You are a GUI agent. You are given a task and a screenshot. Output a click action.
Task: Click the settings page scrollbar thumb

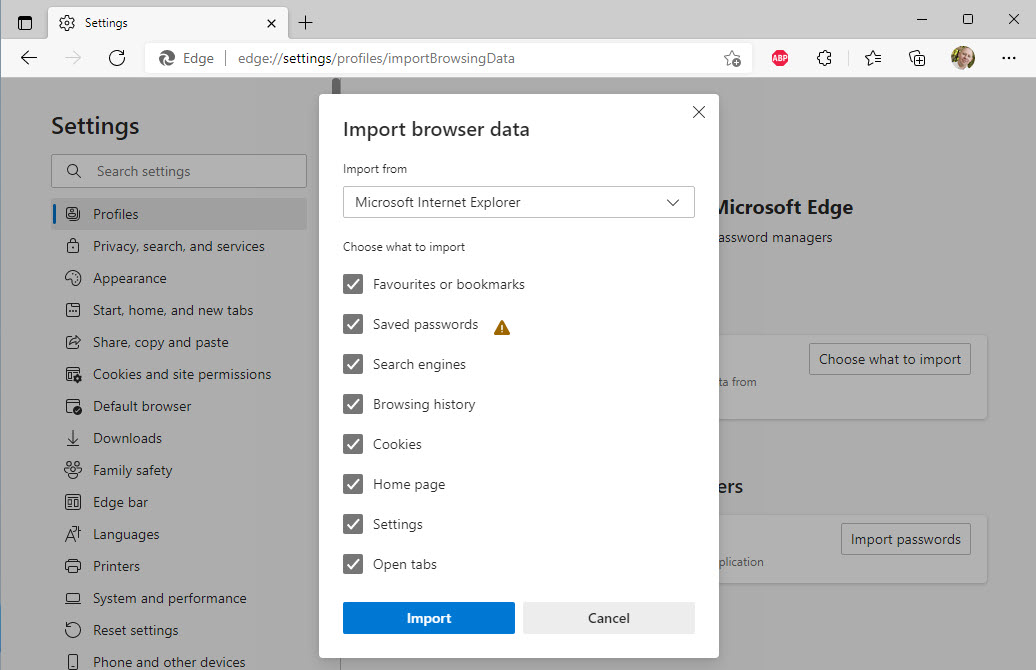(336, 87)
